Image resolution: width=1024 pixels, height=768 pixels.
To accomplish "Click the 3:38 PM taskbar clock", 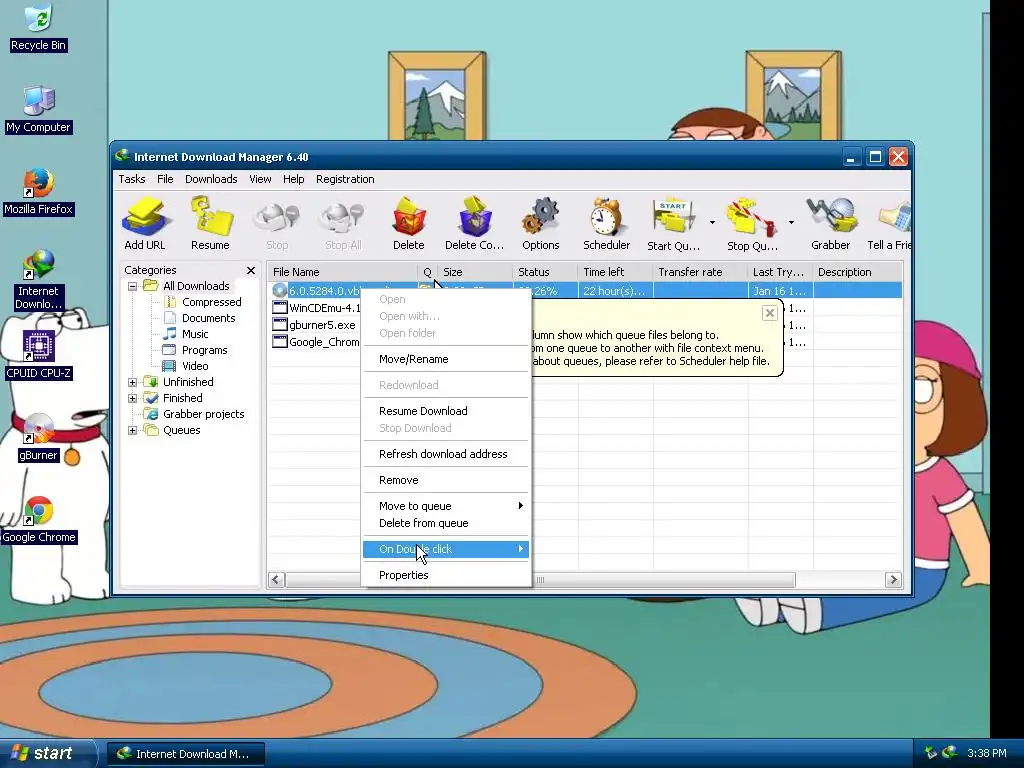I will click(x=987, y=753).
